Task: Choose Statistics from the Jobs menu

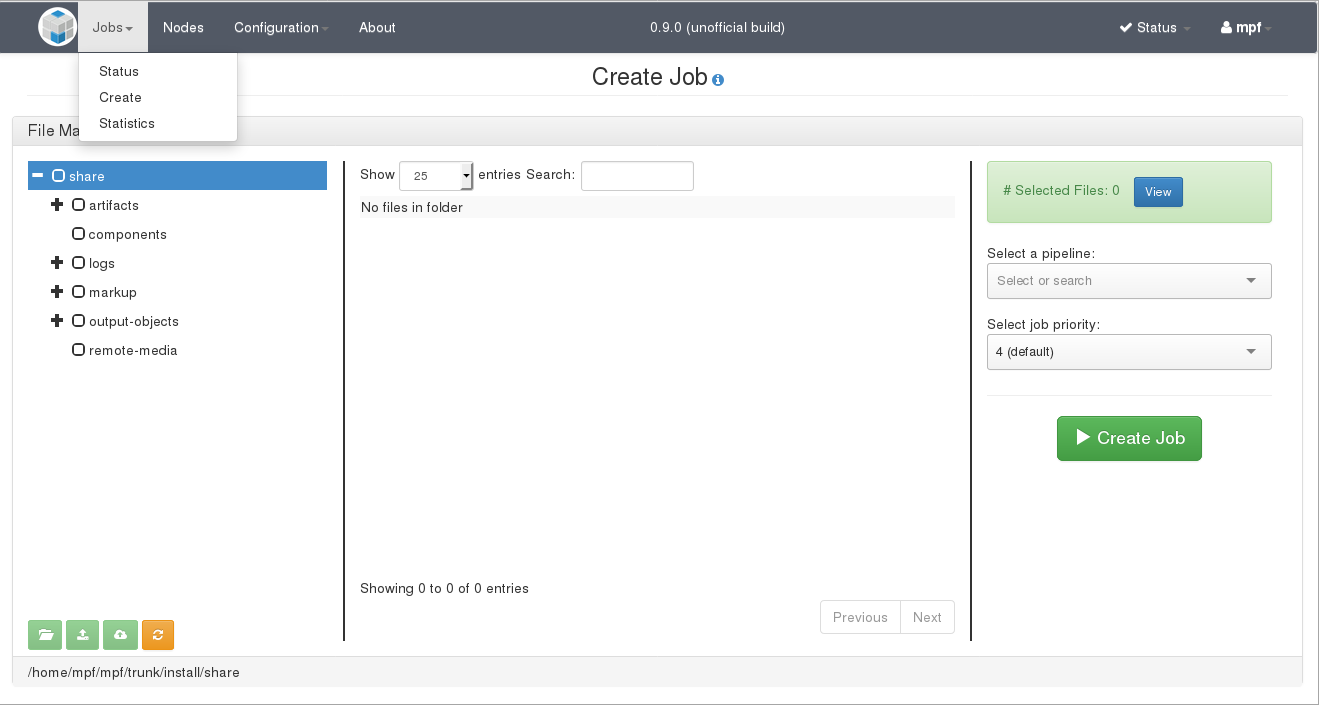Action: coord(127,123)
